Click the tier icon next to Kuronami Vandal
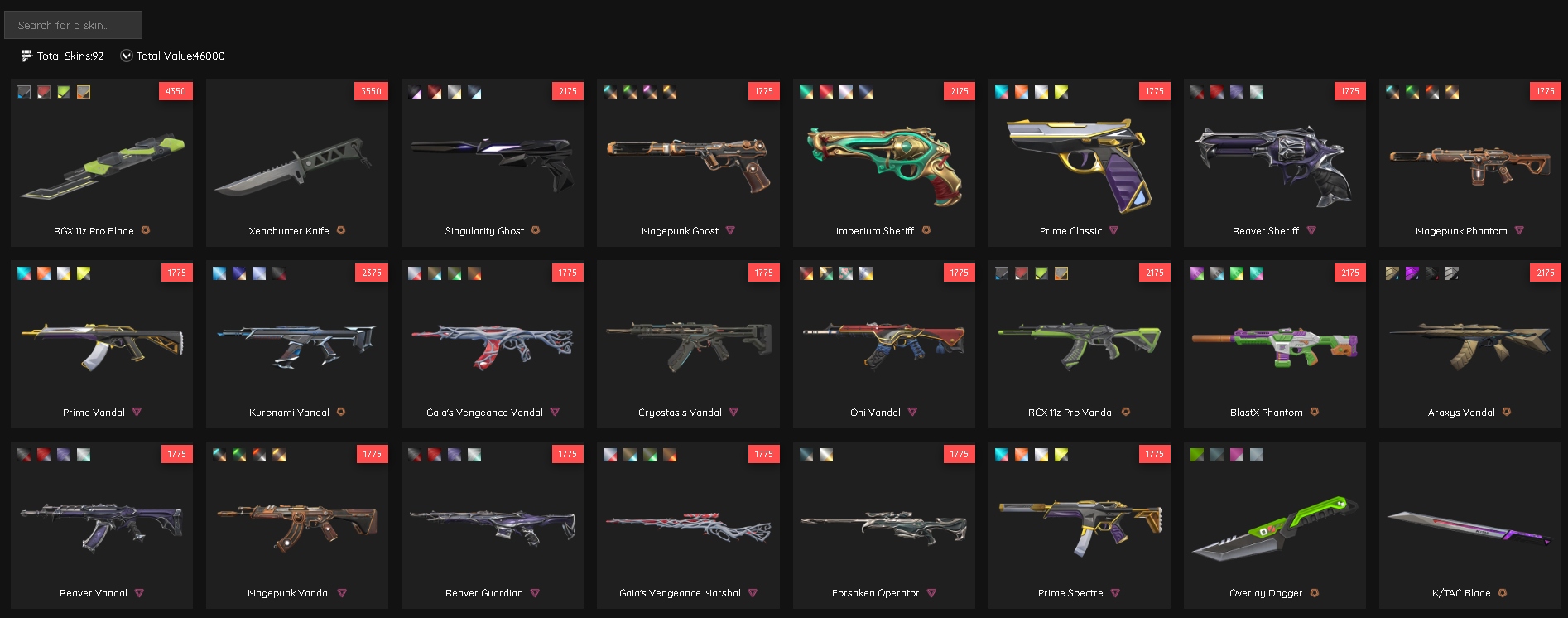Screen dimensions: 1568x618 [x=341, y=412]
